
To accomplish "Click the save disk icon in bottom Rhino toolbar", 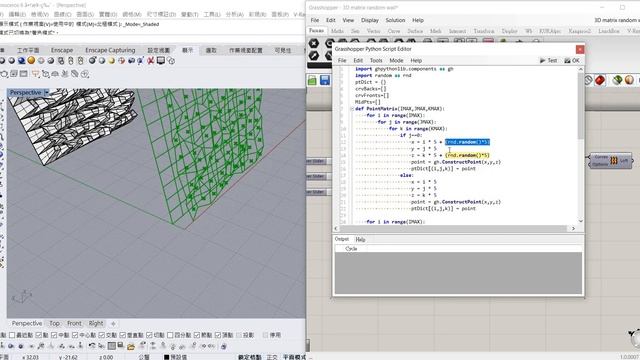I will pyautogui.click(x=121, y=346).
